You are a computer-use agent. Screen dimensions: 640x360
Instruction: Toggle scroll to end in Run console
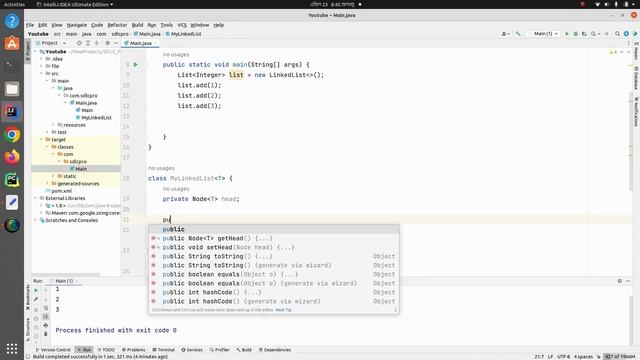click(x=46, y=317)
